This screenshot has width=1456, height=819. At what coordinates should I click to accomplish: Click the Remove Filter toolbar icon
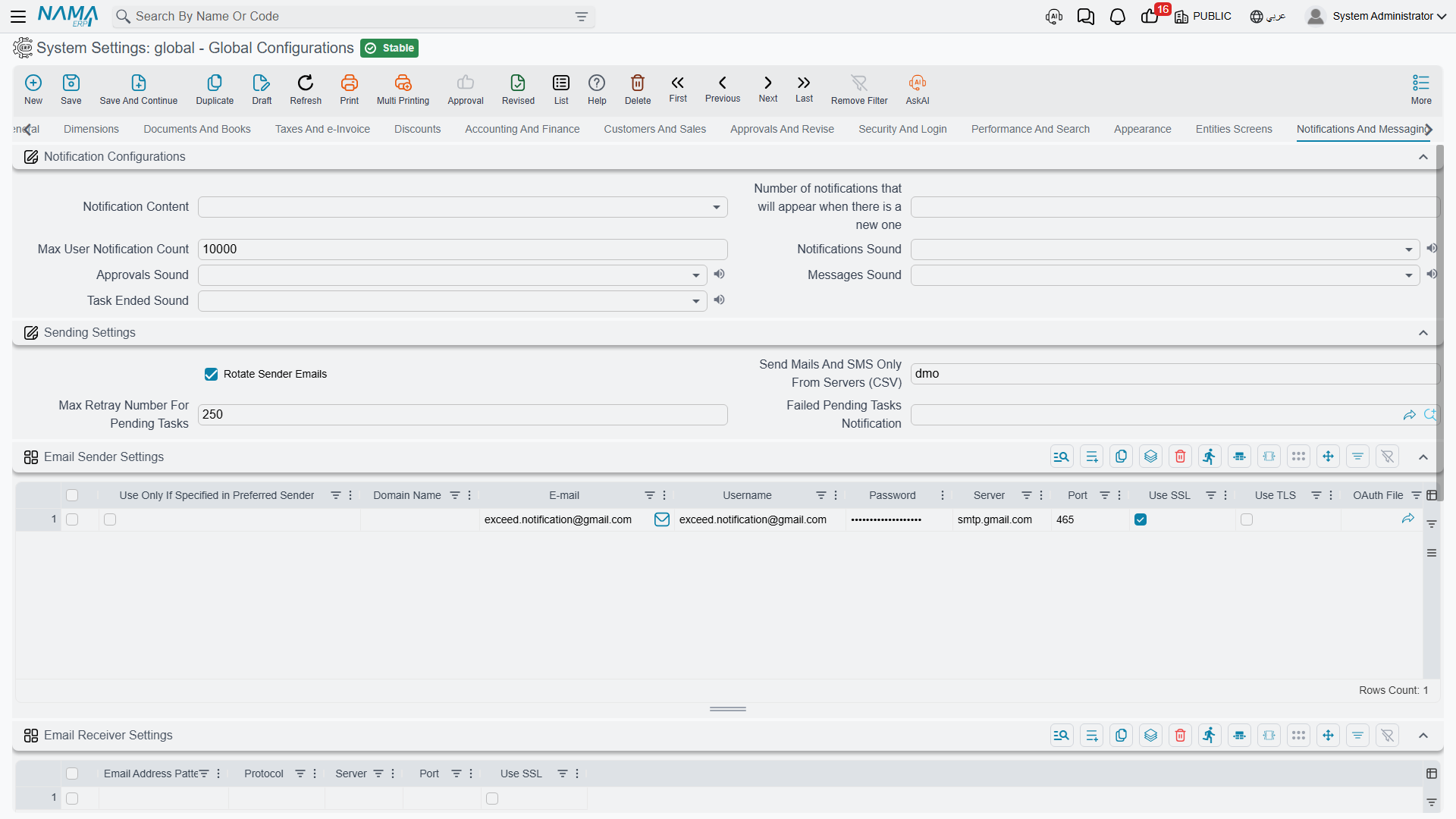click(x=859, y=83)
